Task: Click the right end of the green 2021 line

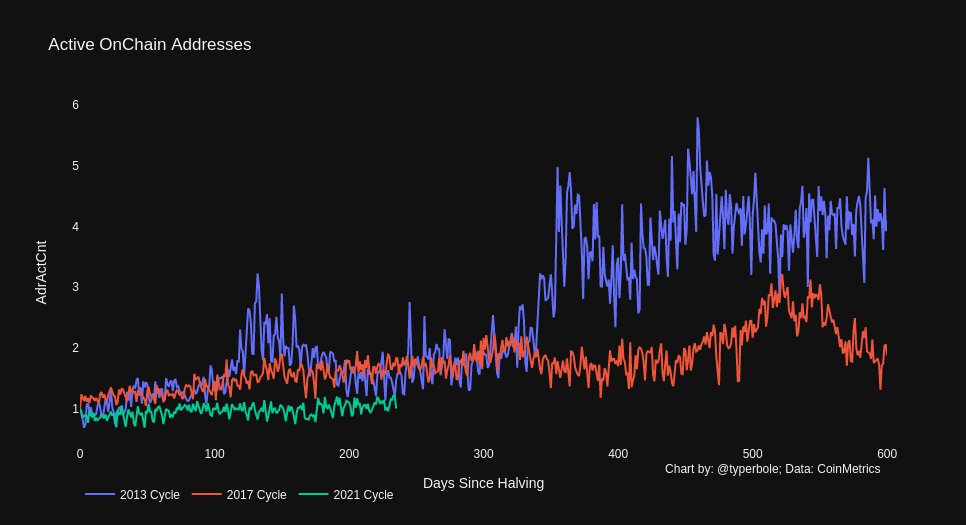Action: pos(396,406)
